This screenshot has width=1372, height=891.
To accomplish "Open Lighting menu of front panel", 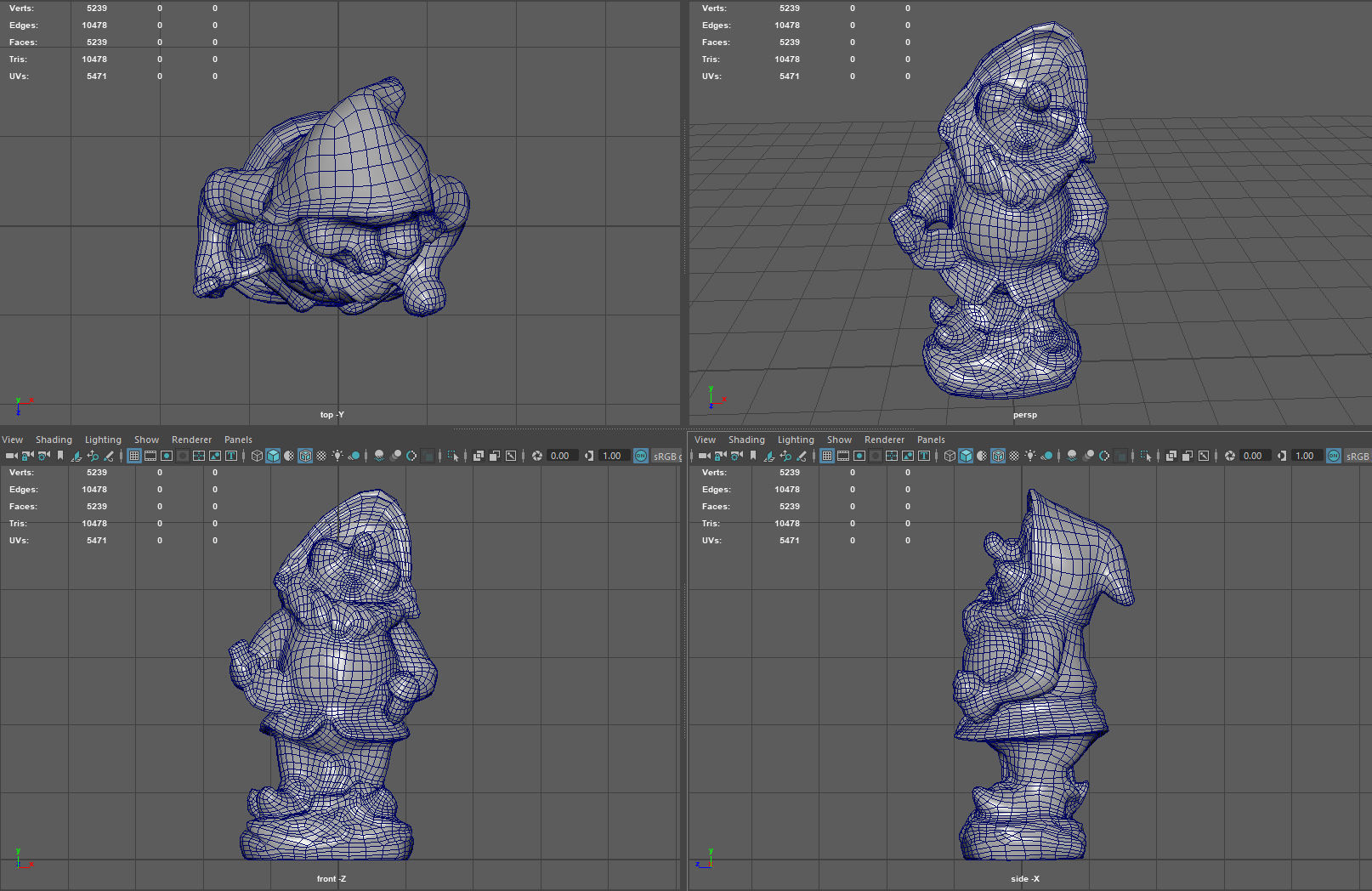I will click(x=103, y=440).
